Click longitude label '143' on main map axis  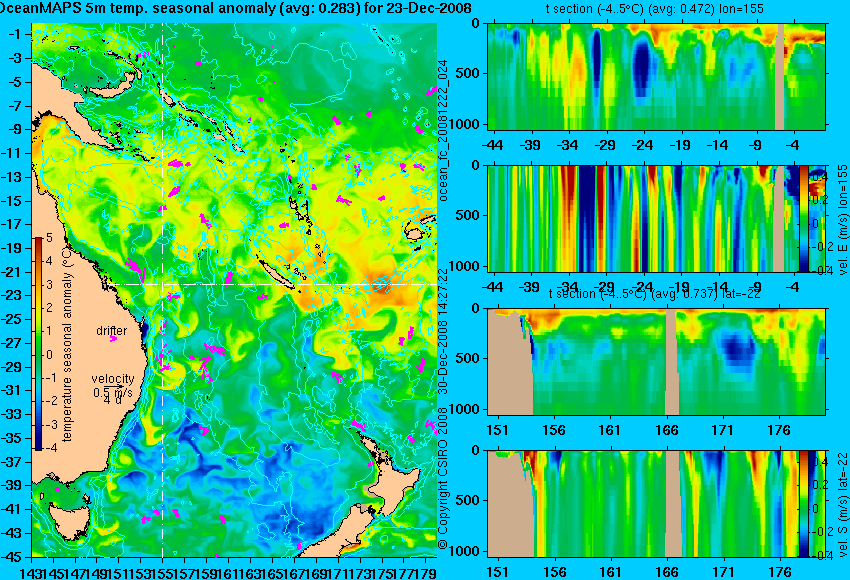click(x=30, y=572)
